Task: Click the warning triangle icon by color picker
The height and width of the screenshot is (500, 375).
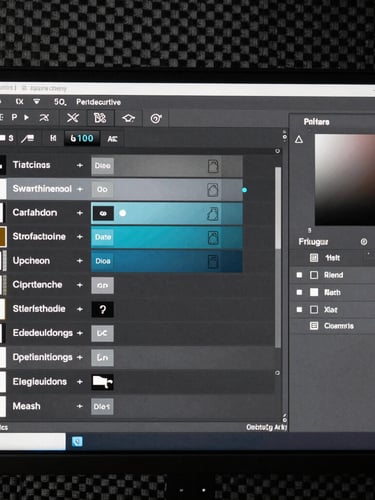Action: point(299,139)
